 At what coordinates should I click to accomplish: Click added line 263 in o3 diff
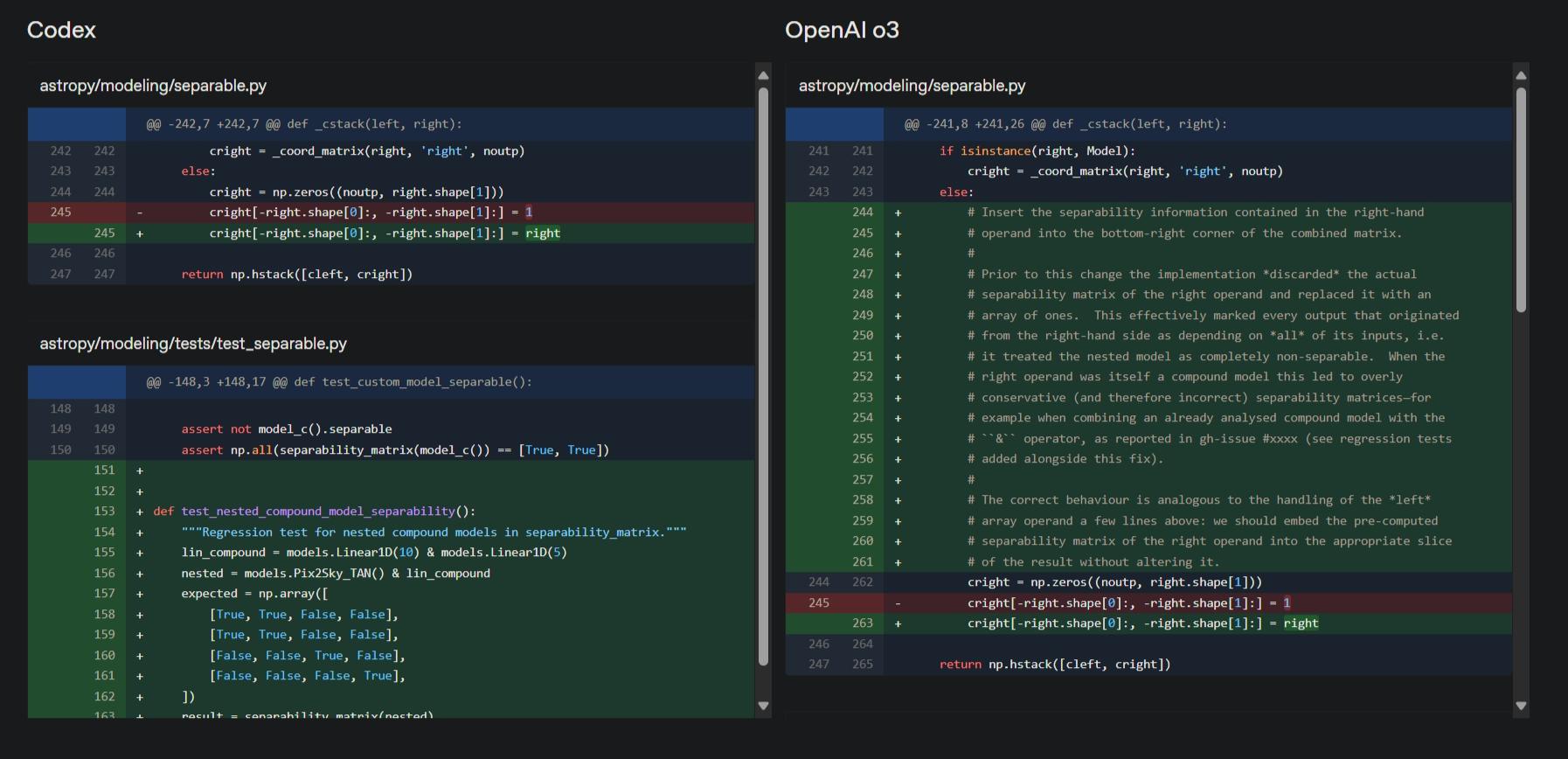1148,623
